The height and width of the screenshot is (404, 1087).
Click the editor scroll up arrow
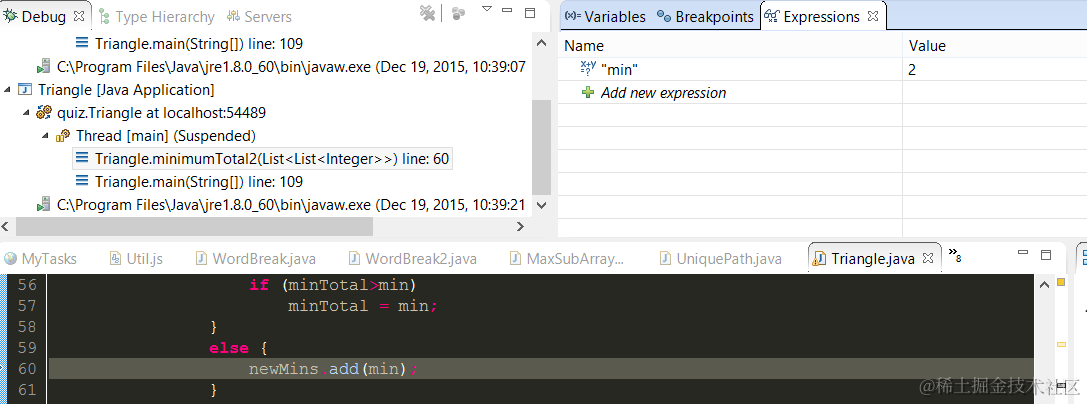[1043, 283]
